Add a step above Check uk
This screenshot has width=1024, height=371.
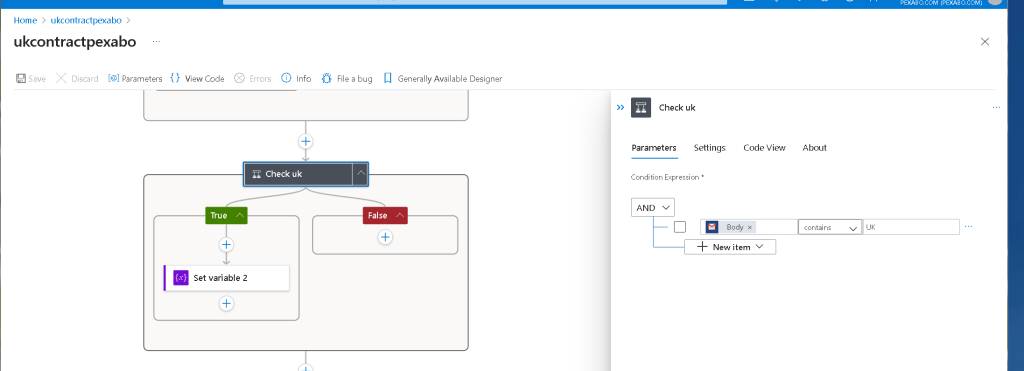305,141
